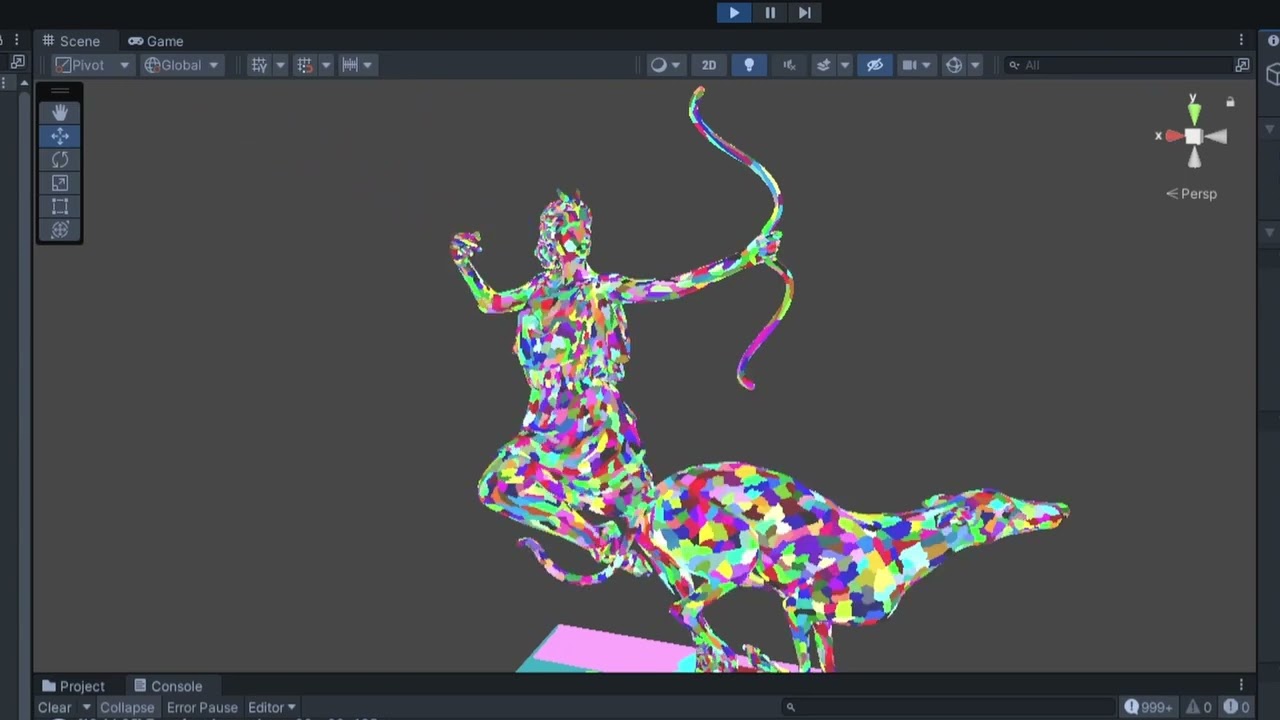Open the Global handle rotation dropdown
This screenshot has height=720, width=1280.
pos(181,65)
